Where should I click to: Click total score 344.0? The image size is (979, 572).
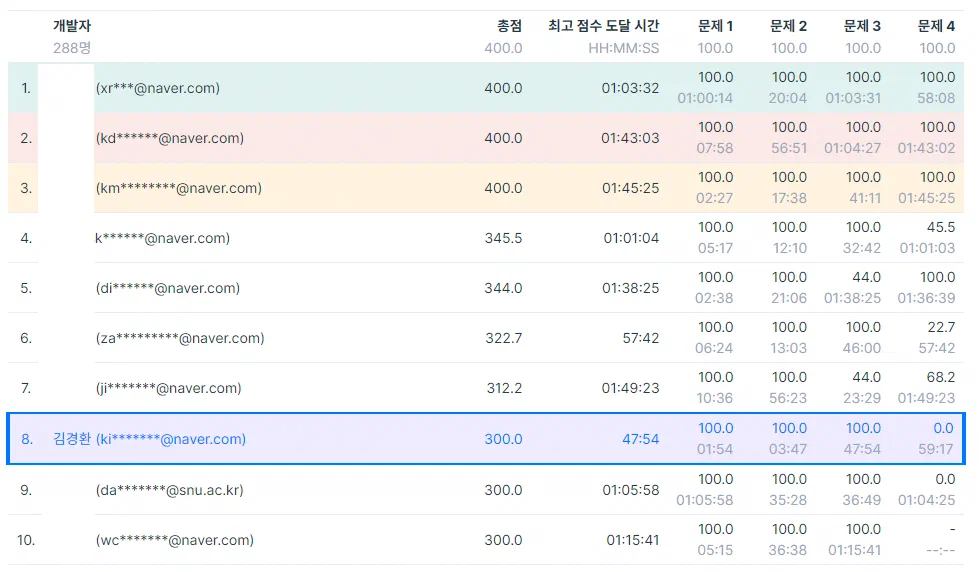click(503, 288)
